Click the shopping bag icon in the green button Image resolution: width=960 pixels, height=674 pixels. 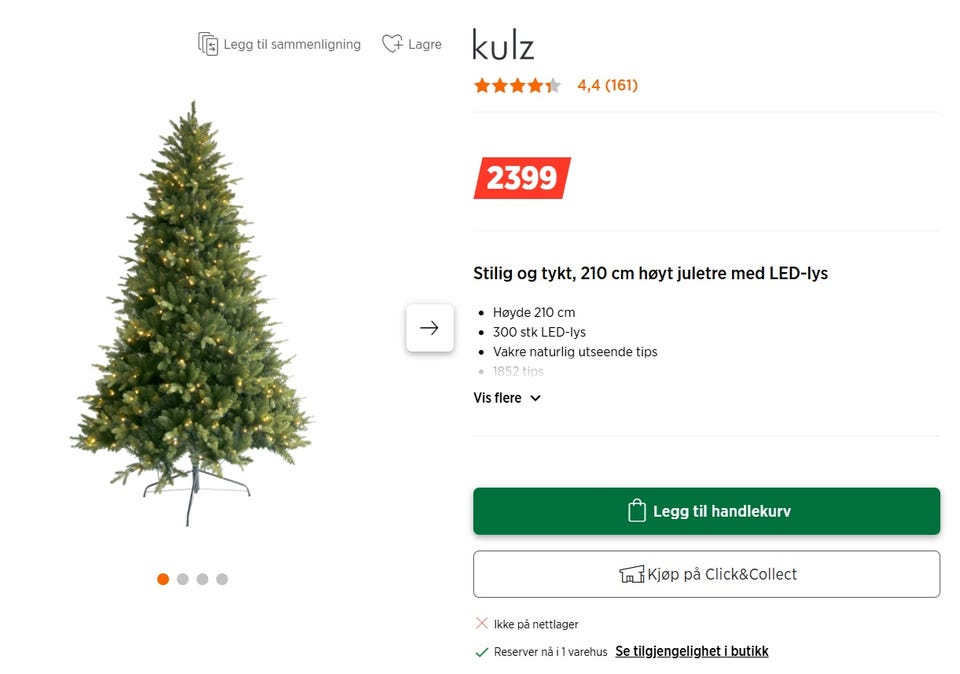(637, 511)
